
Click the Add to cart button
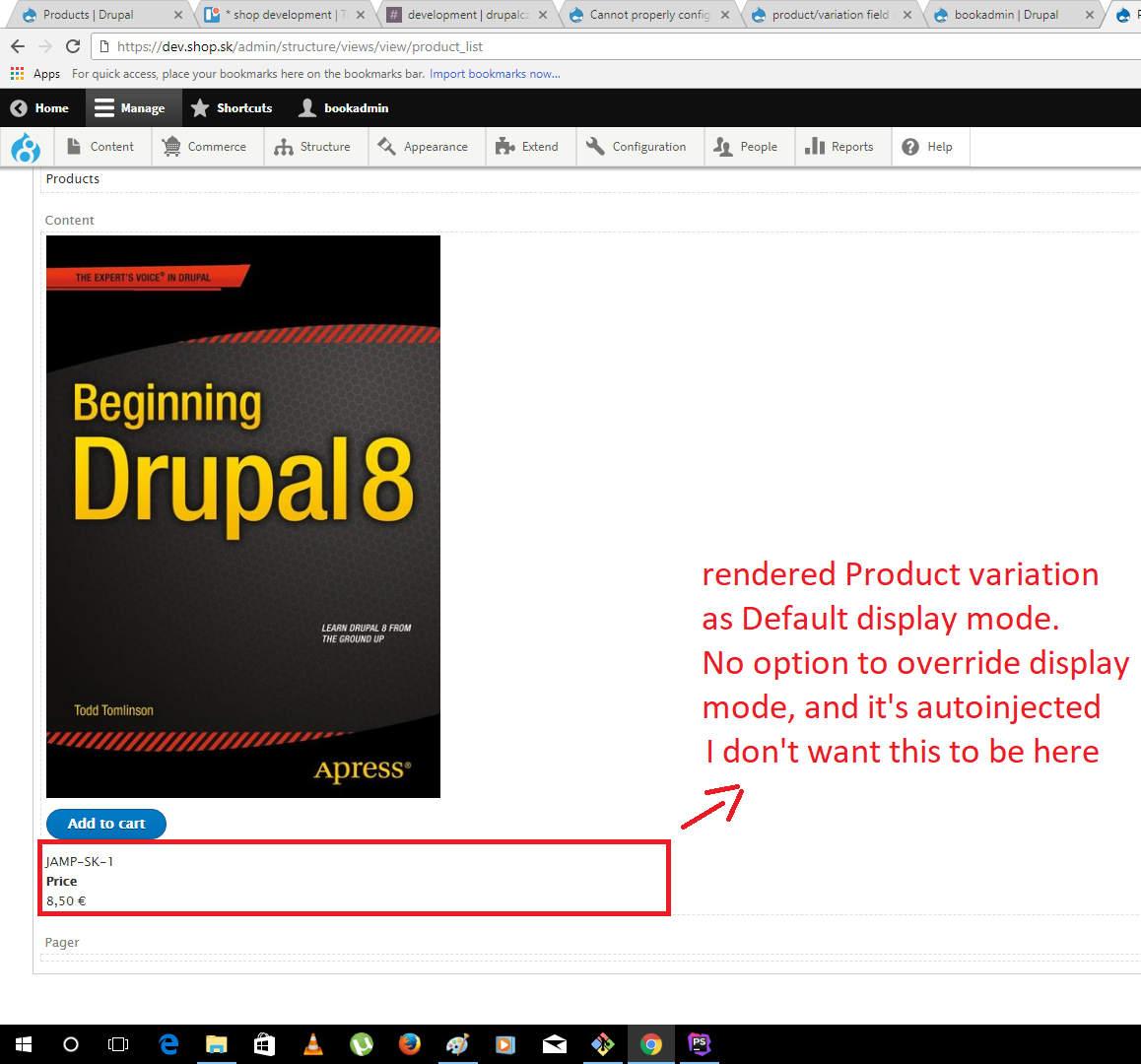pyautogui.click(x=105, y=824)
